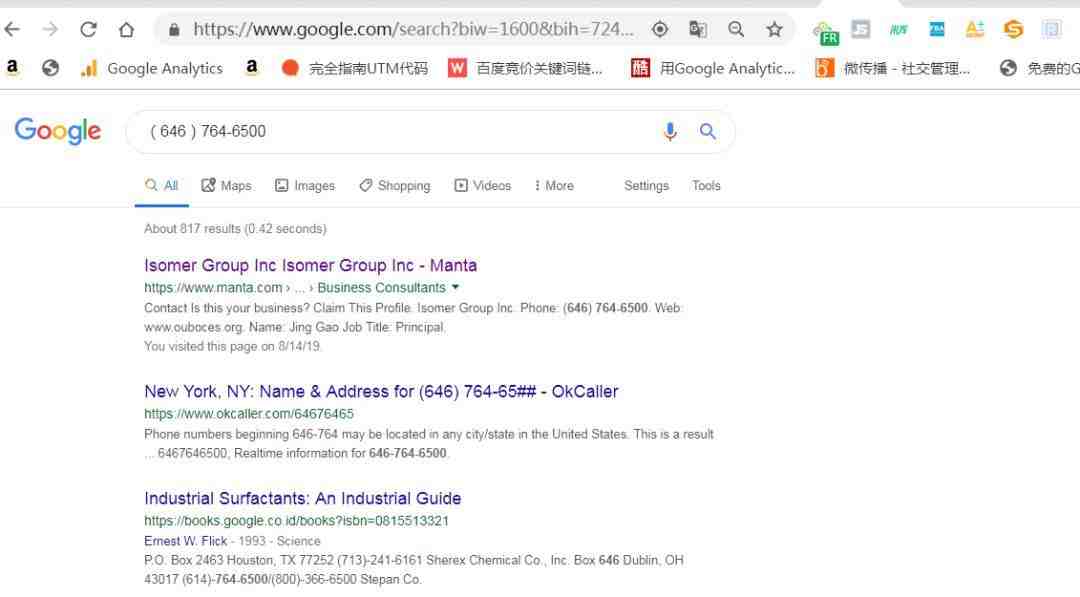
Task: Open the 微传播 - 社交管理 bookmark
Action: click(893, 68)
